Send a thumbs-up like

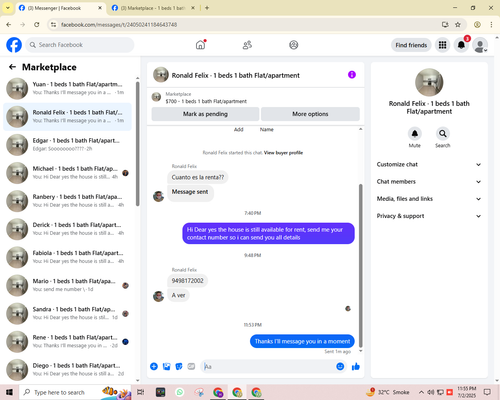[x=356, y=367]
